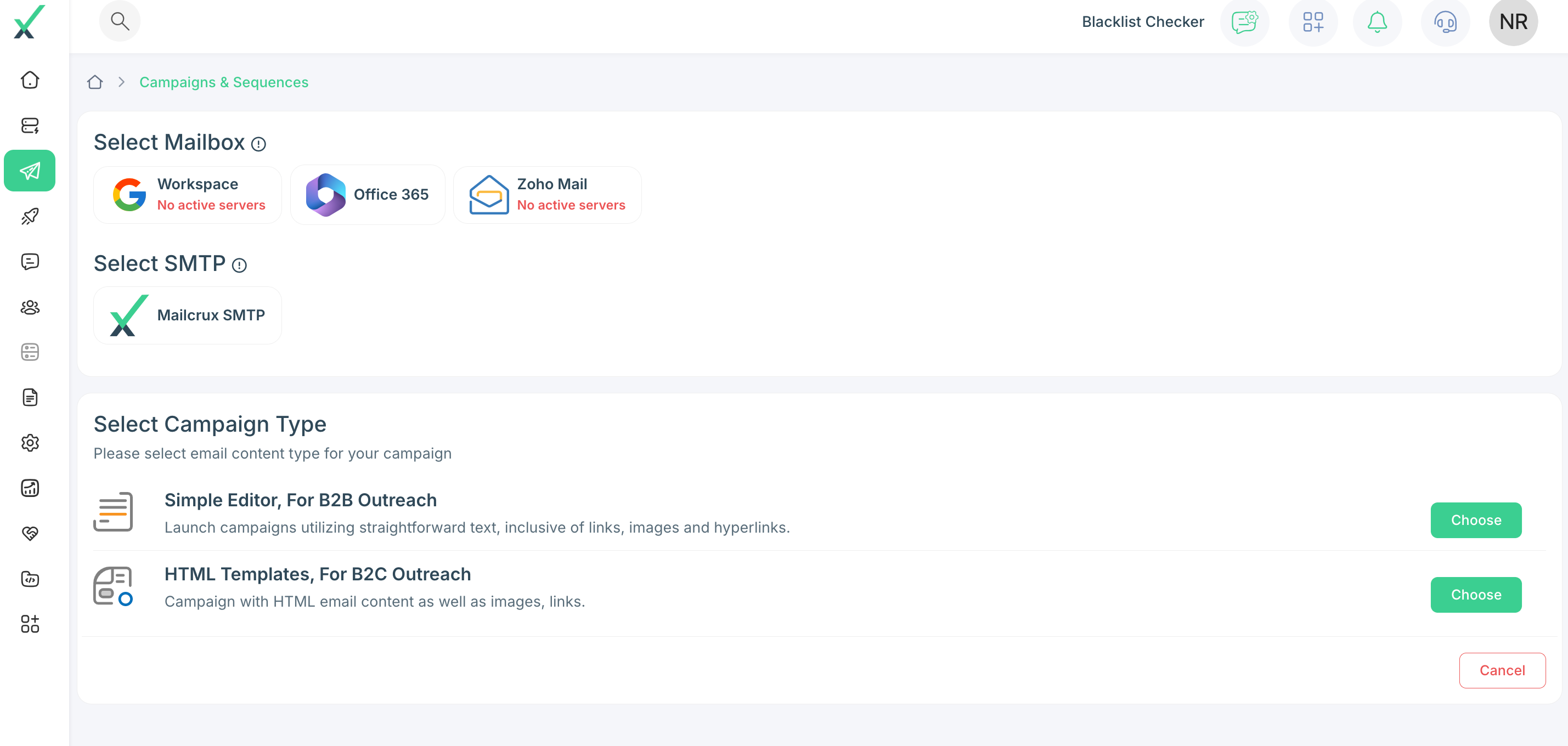Open the support headset icon
The height and width of the screenshot is (746, 1568).
1445,22
